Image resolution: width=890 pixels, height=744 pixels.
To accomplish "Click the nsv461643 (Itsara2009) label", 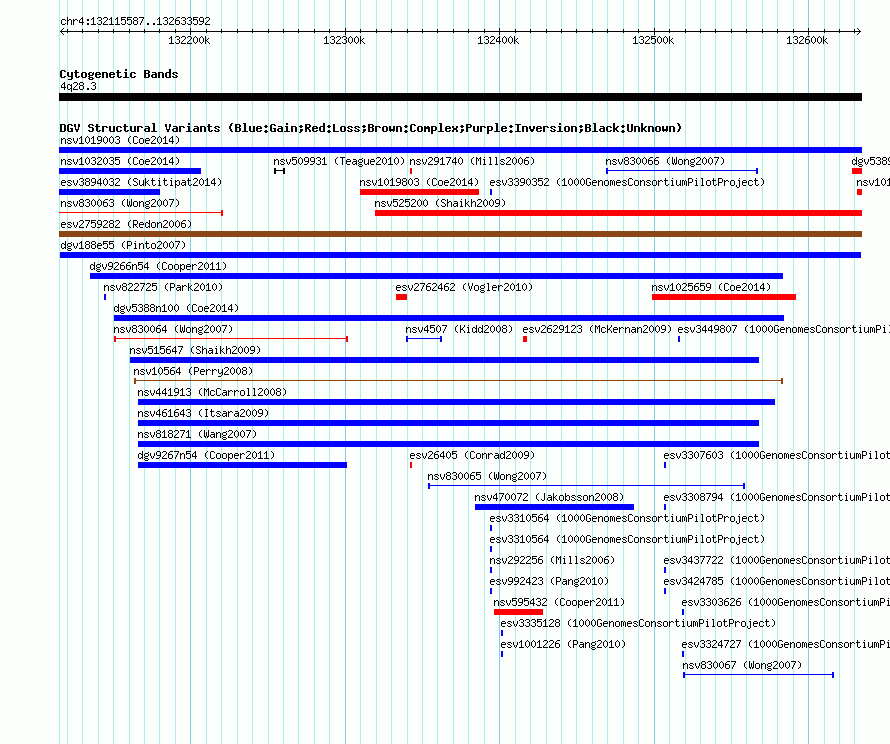I will click(203, 413).
